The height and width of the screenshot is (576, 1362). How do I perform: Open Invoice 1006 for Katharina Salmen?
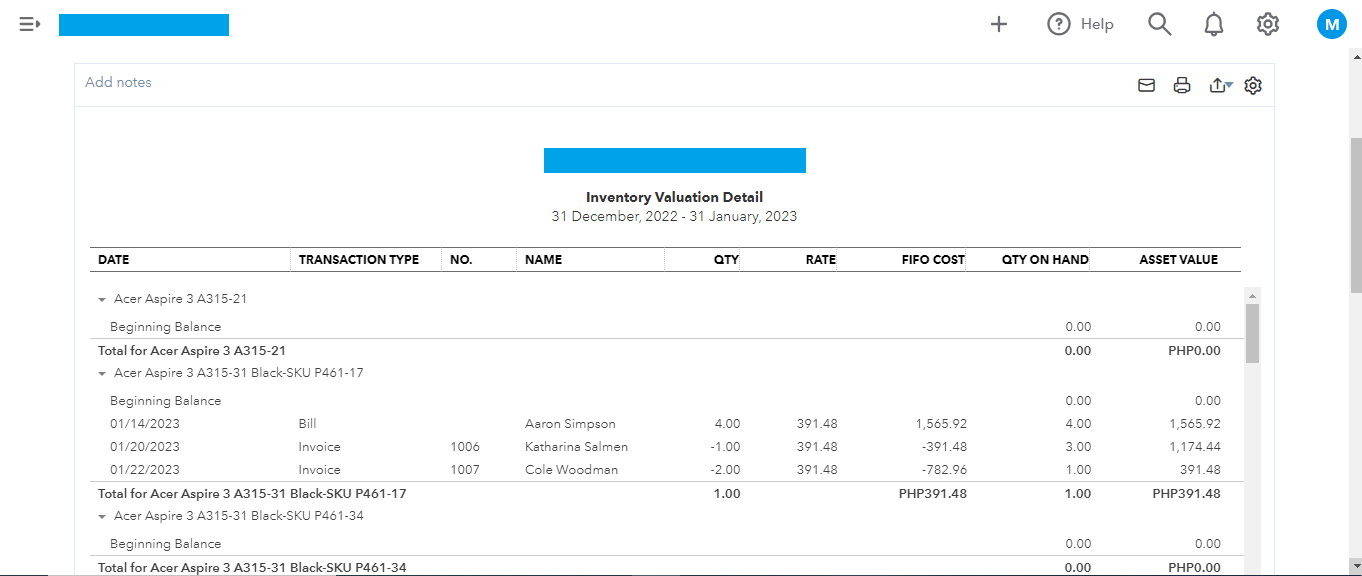(319, 447)
